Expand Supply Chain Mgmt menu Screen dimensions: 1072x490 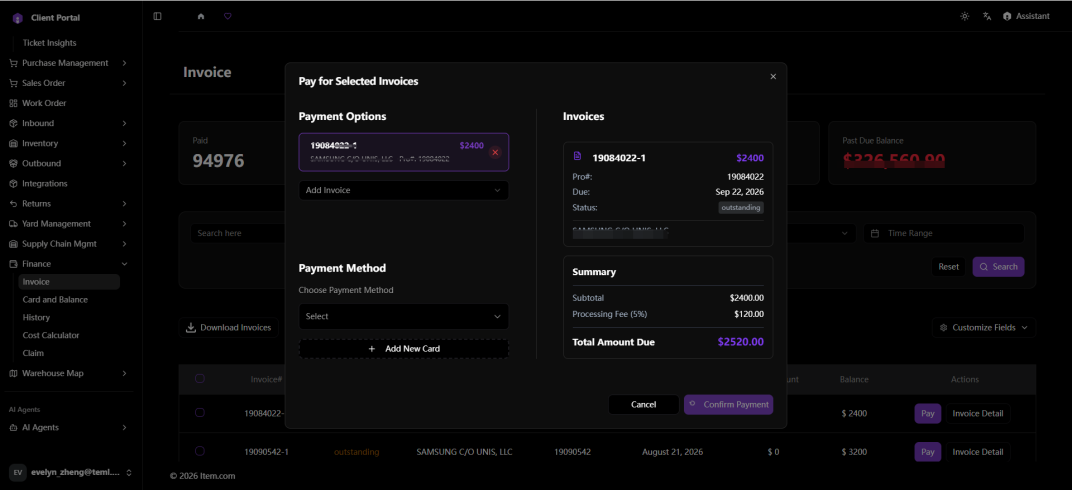click(68, 244)
